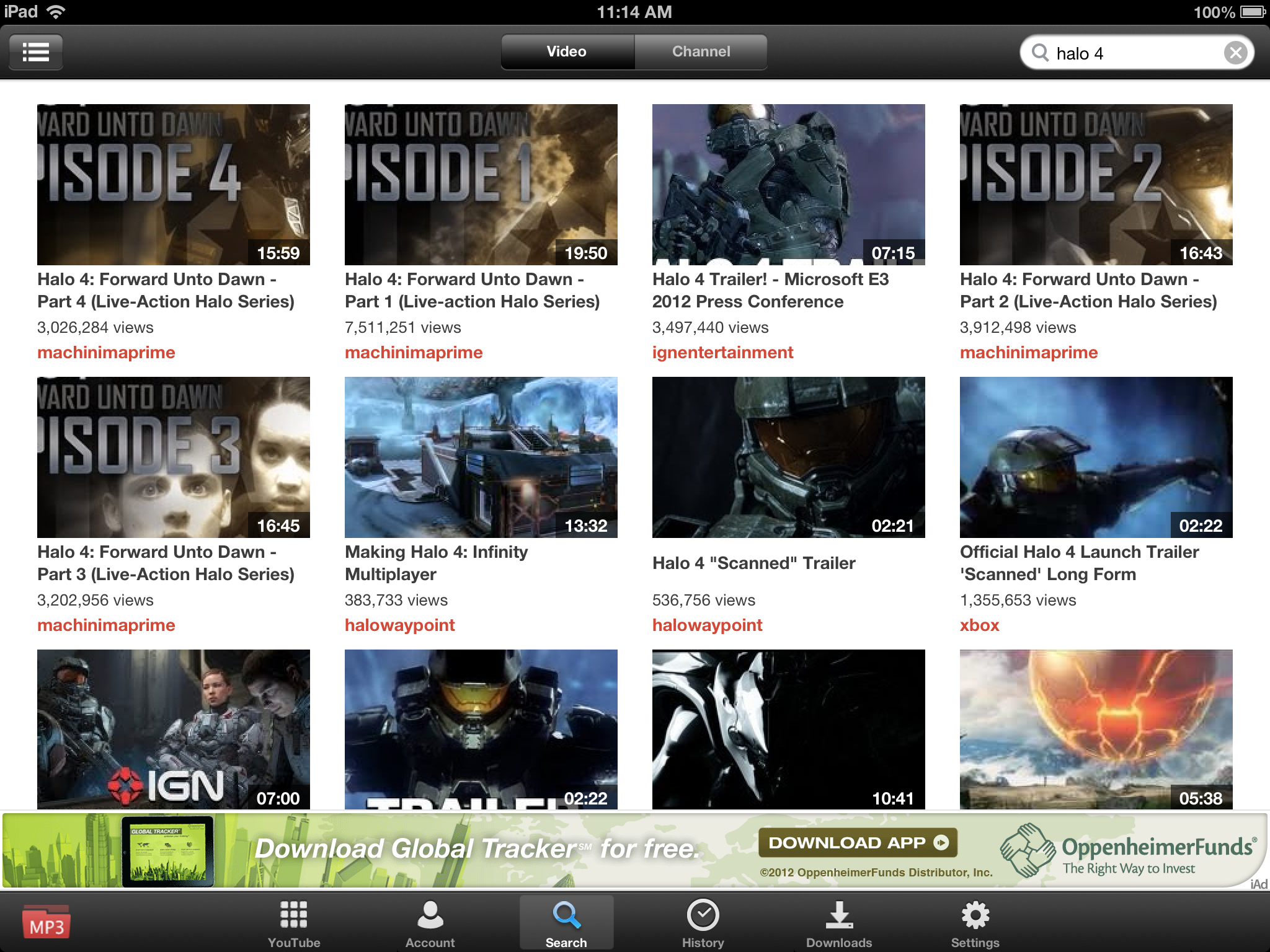Open the Infinity Multiplayer thumbnail 13:32
The image size is (1270, 952).
tap(481, 457)
